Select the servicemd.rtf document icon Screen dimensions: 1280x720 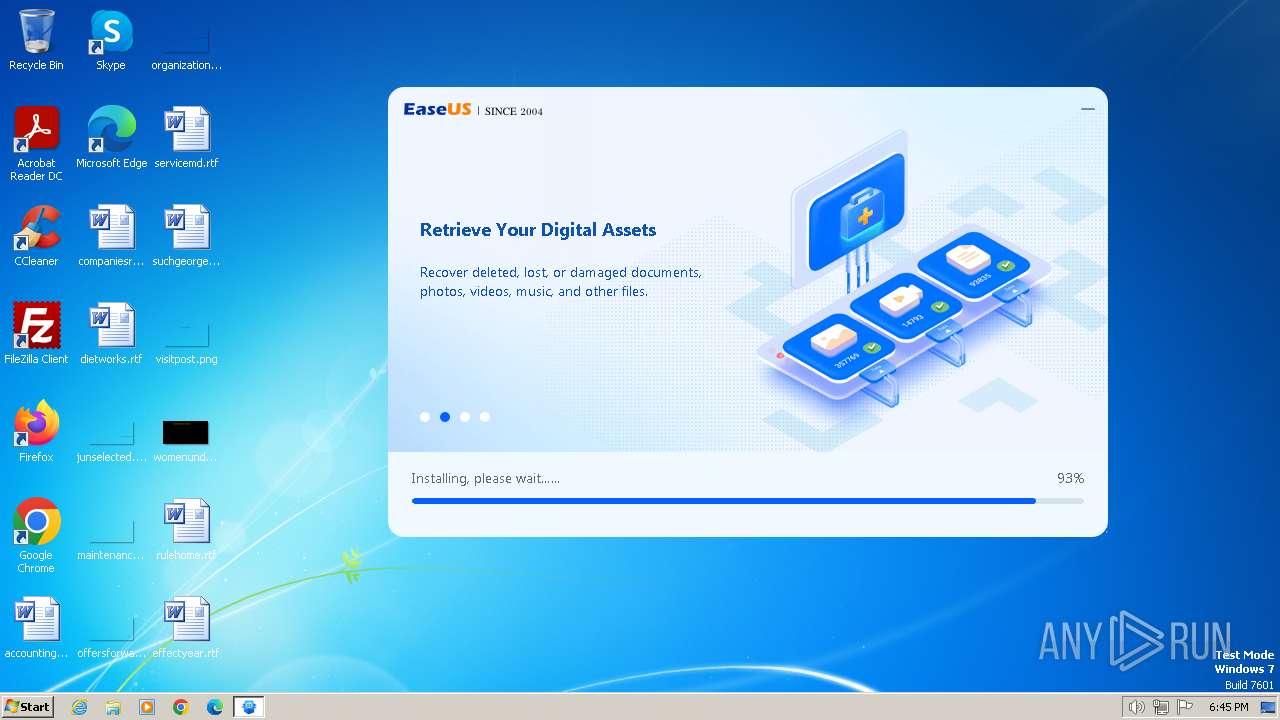[x=186, y=138]
